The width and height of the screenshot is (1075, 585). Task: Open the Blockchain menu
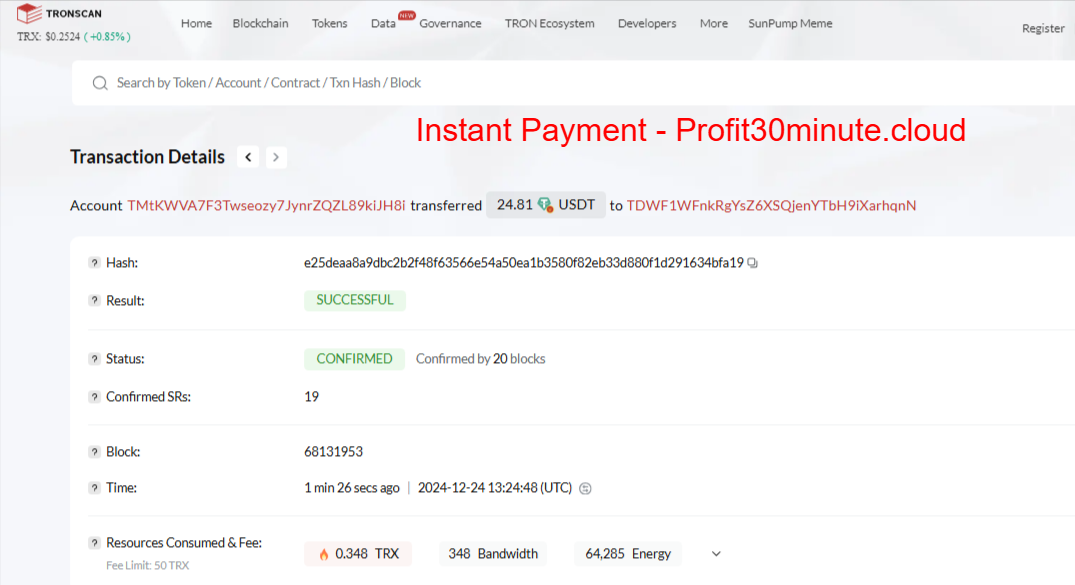tap(261, 23)
